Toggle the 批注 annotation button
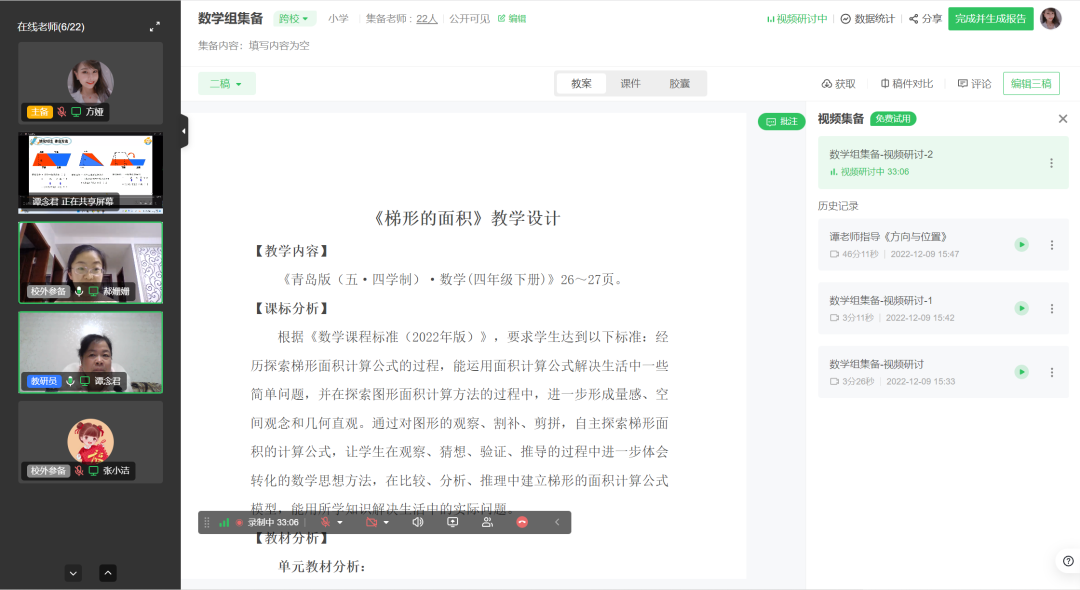The height and width of the screenshot is (590, 1080). point(781,121)
